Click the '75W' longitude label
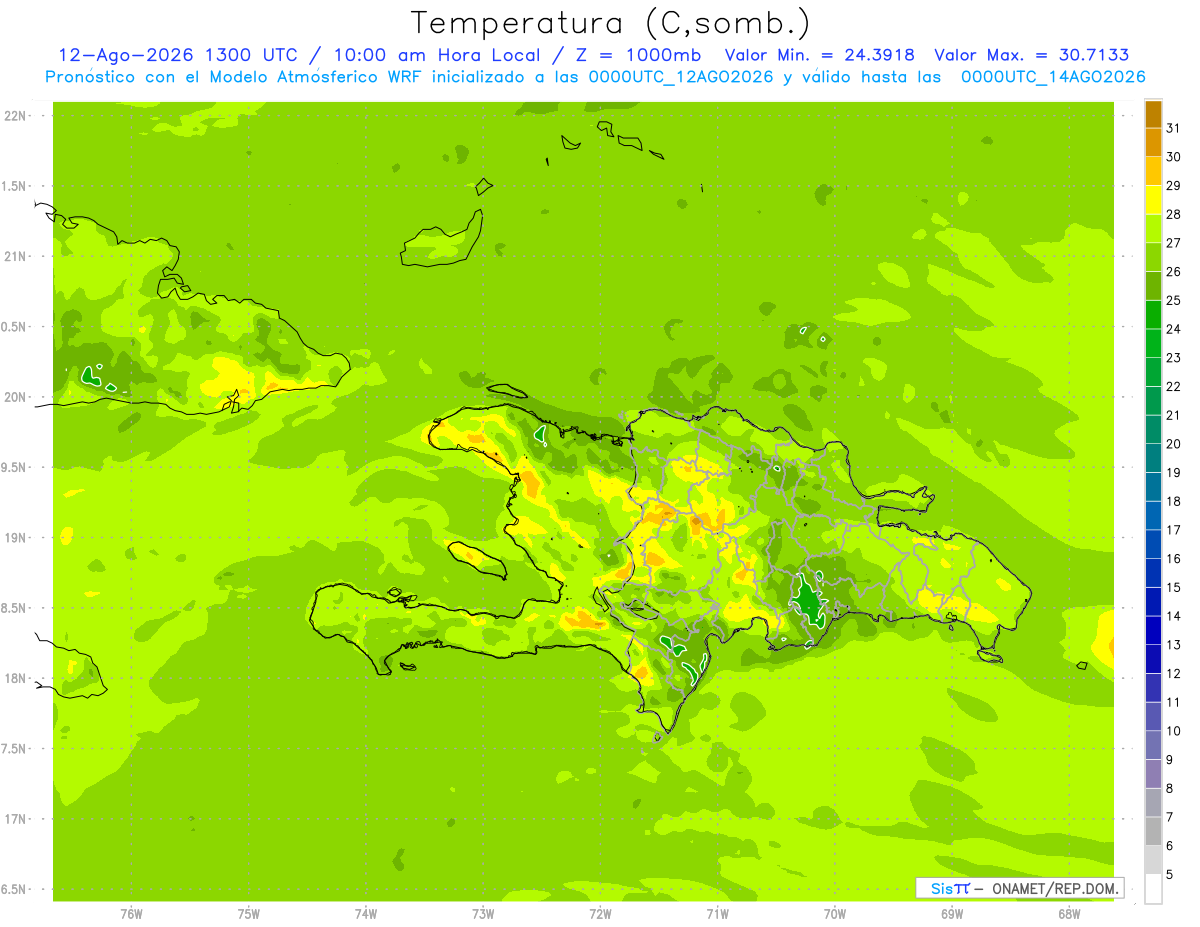Viewport: 1200px width, 927px height. [249, 914]
